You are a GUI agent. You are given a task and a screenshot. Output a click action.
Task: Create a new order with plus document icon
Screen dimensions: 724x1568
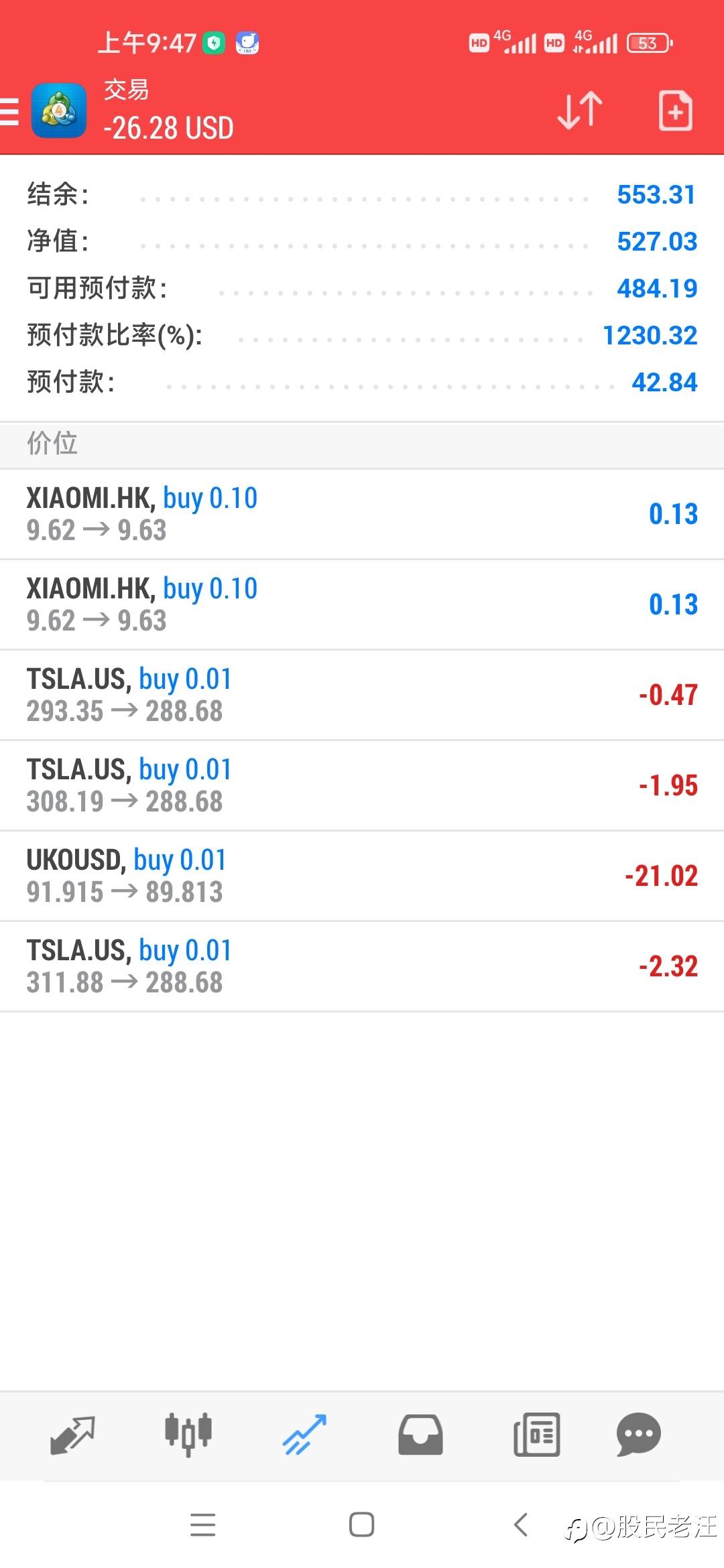(x=675, y=111)
